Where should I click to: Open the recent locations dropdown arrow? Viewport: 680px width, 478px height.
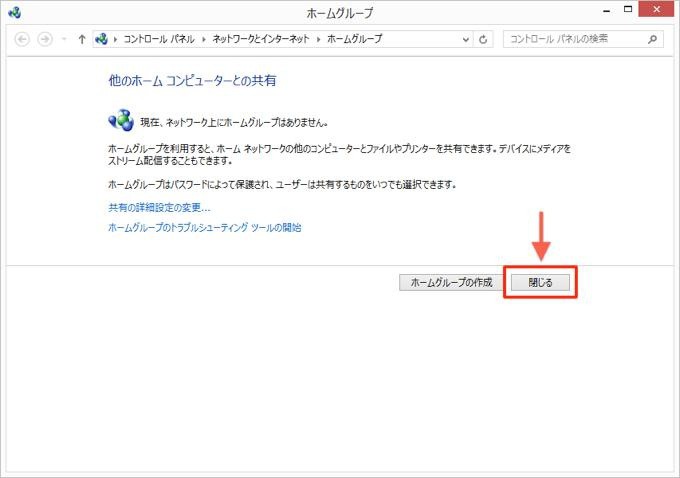click(64, 40)
